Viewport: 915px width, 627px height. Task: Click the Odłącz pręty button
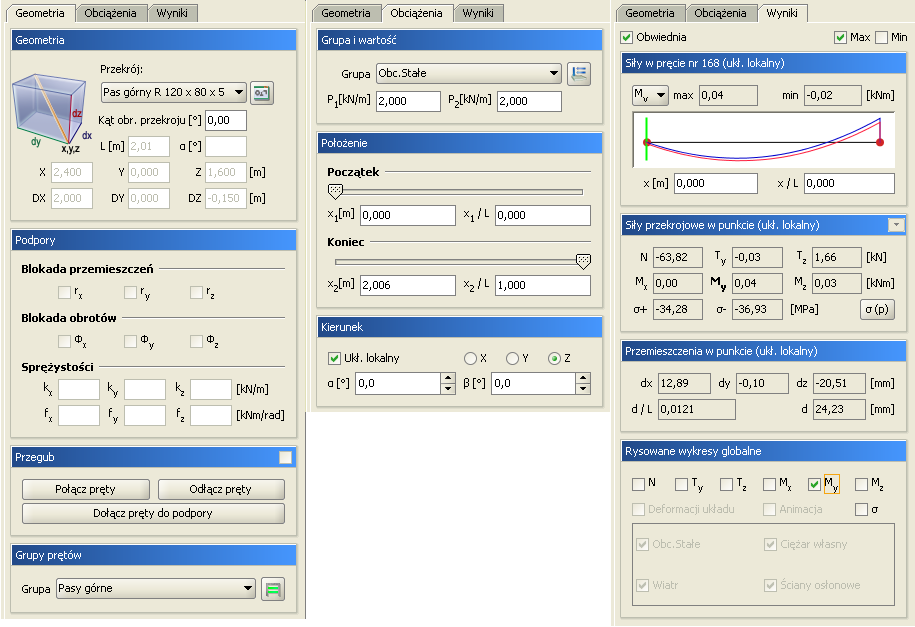(221, 489)
